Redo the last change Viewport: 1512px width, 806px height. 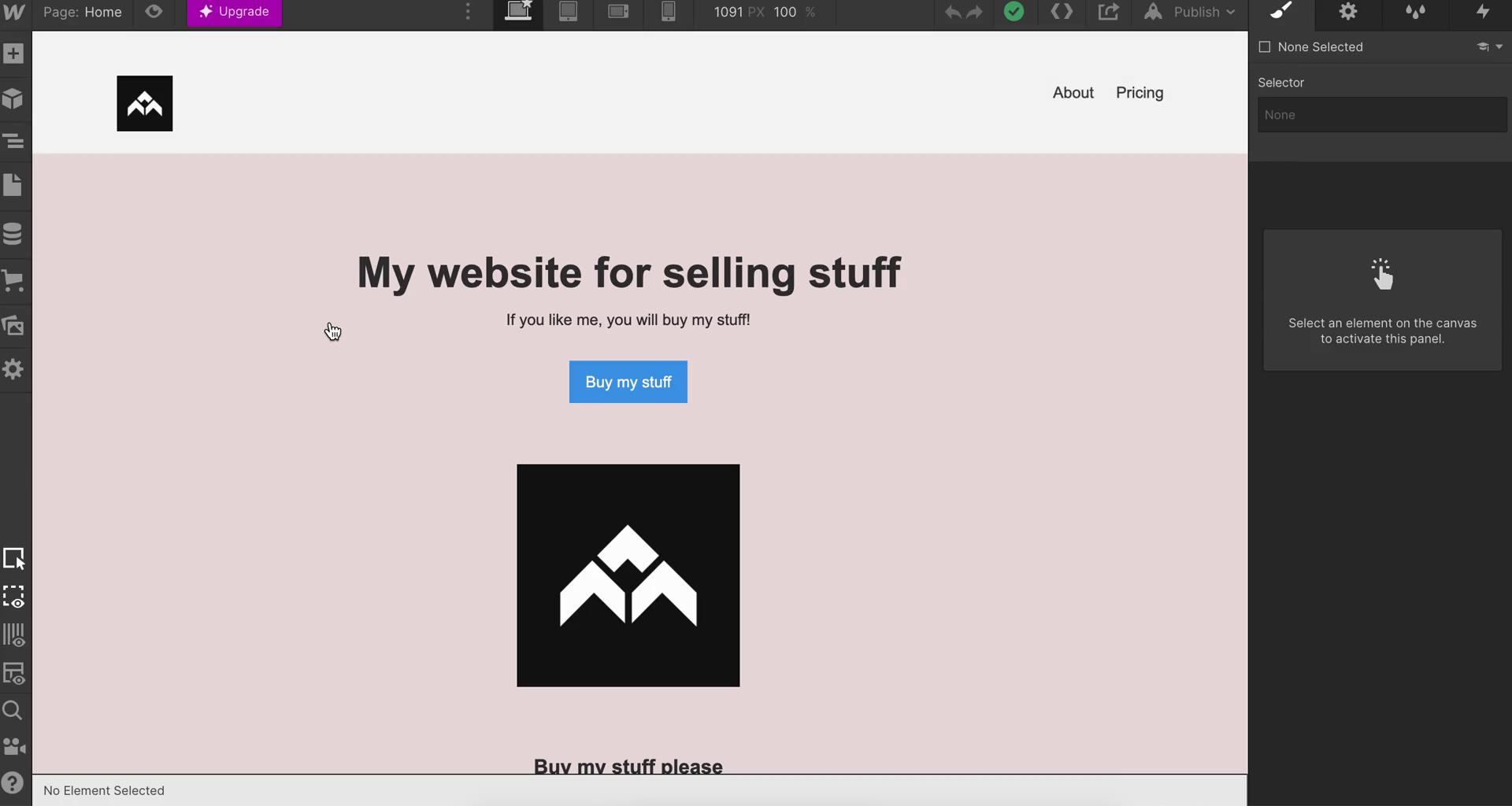point(975,12)
